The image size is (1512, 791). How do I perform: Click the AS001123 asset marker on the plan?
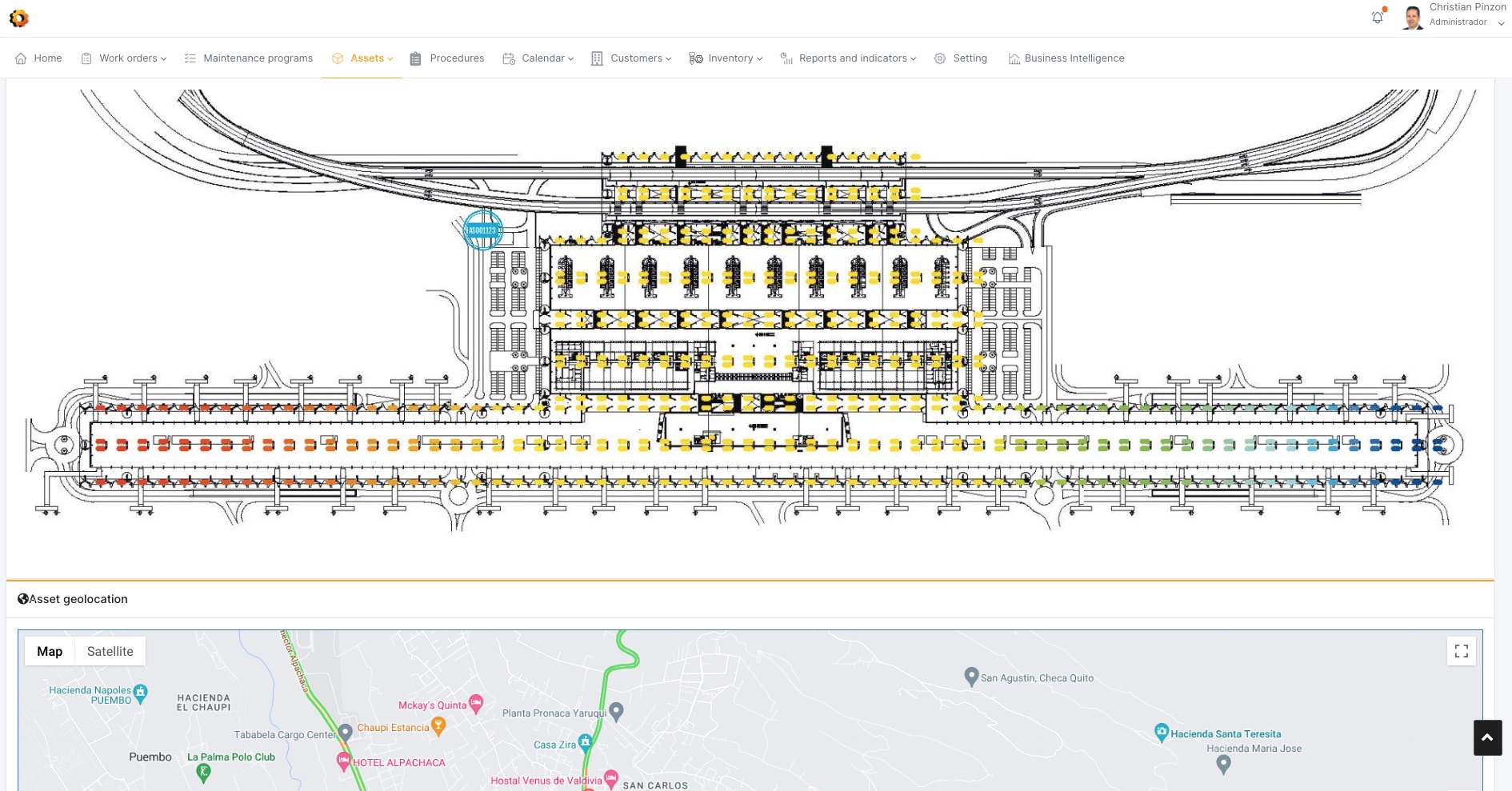pyautogui.click(x=482, y=230)
